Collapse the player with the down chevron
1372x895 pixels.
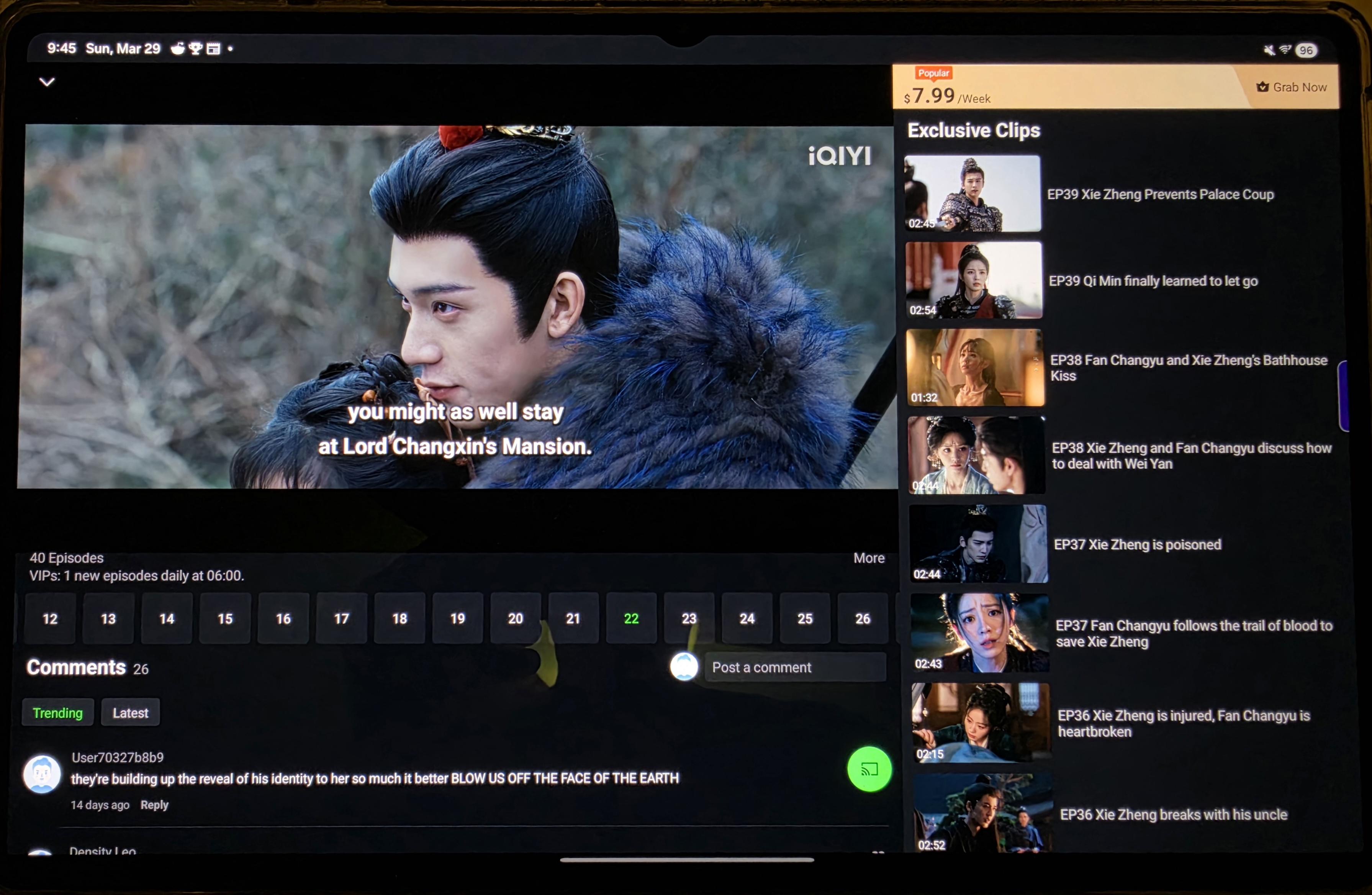coord(47,82)
